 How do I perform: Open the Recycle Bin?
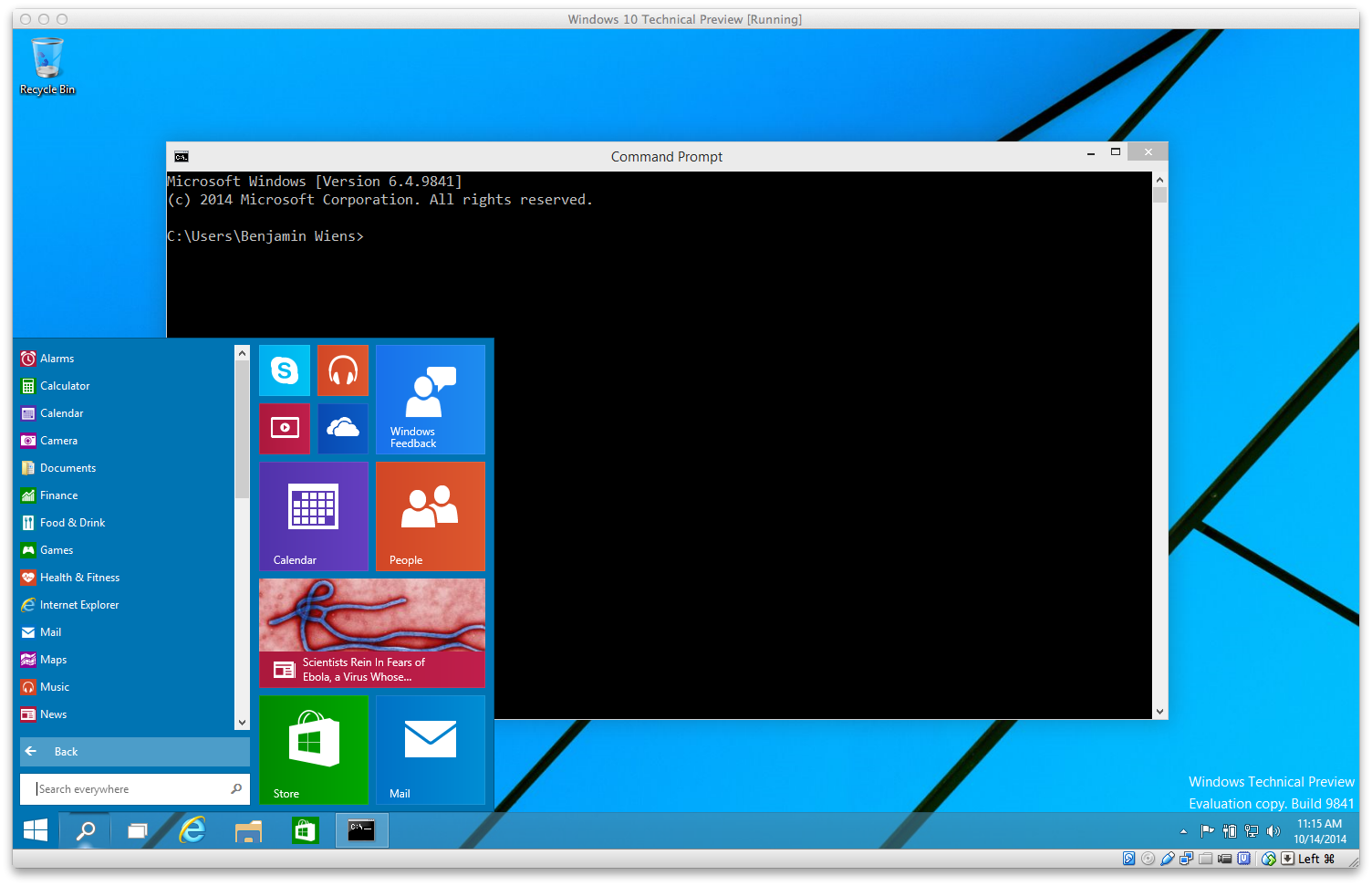point(47,66)
